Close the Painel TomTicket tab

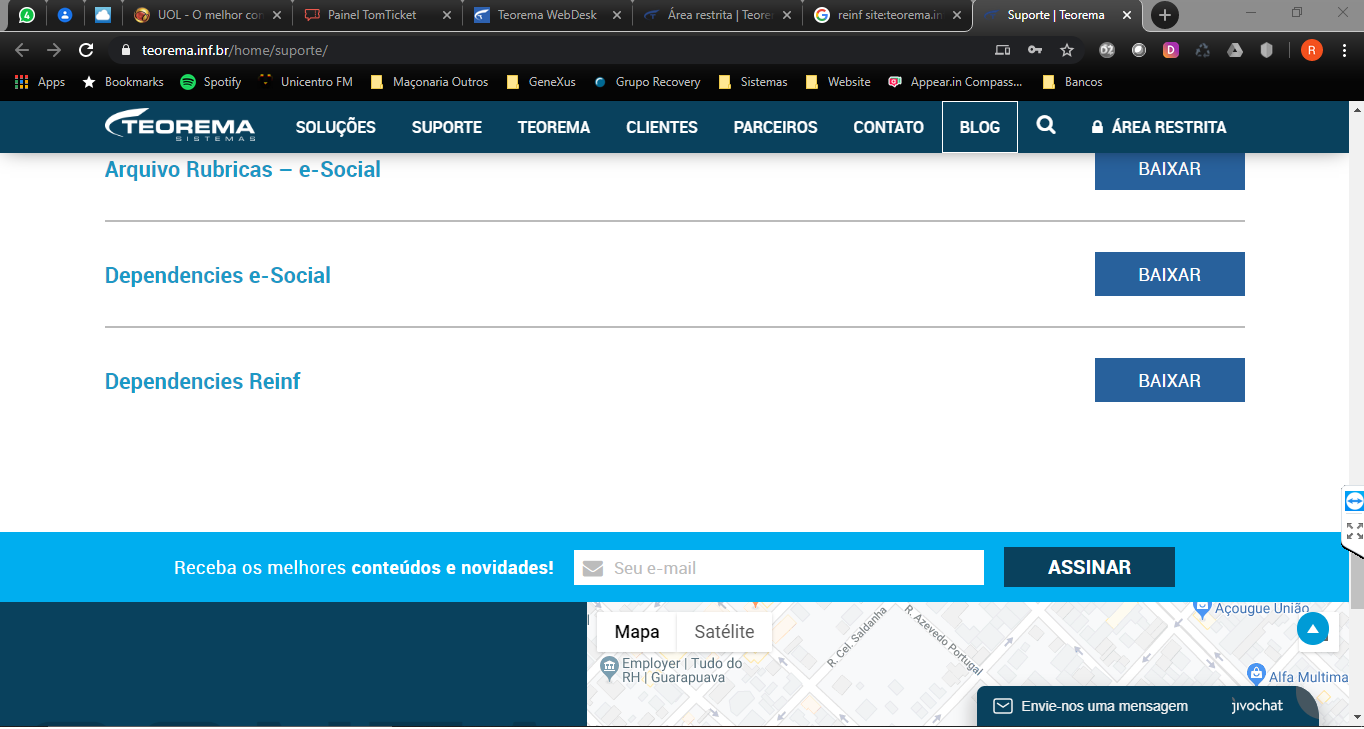[447, 15]
